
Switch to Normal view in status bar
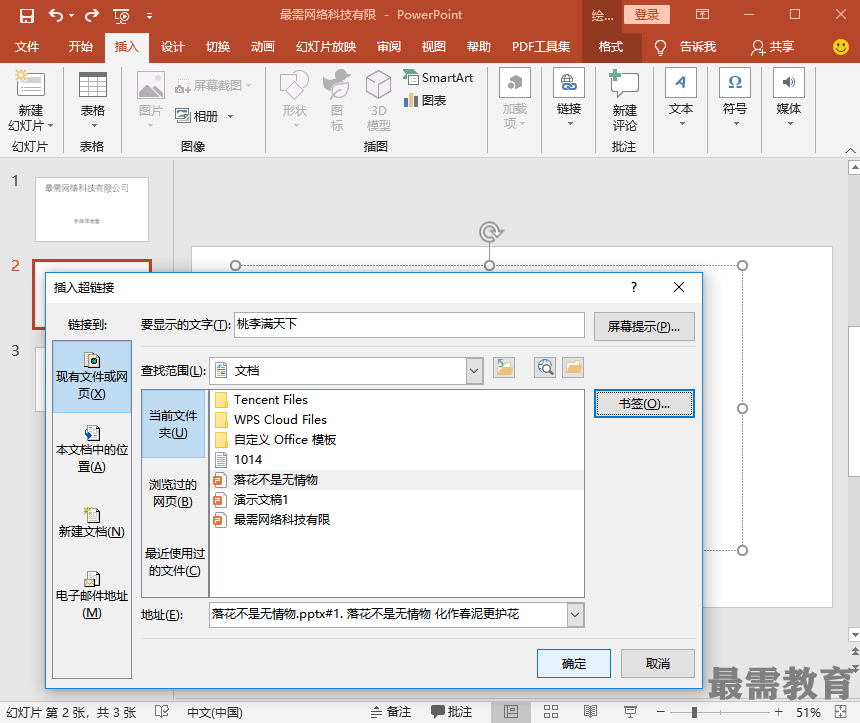click(x=511, y=712)
